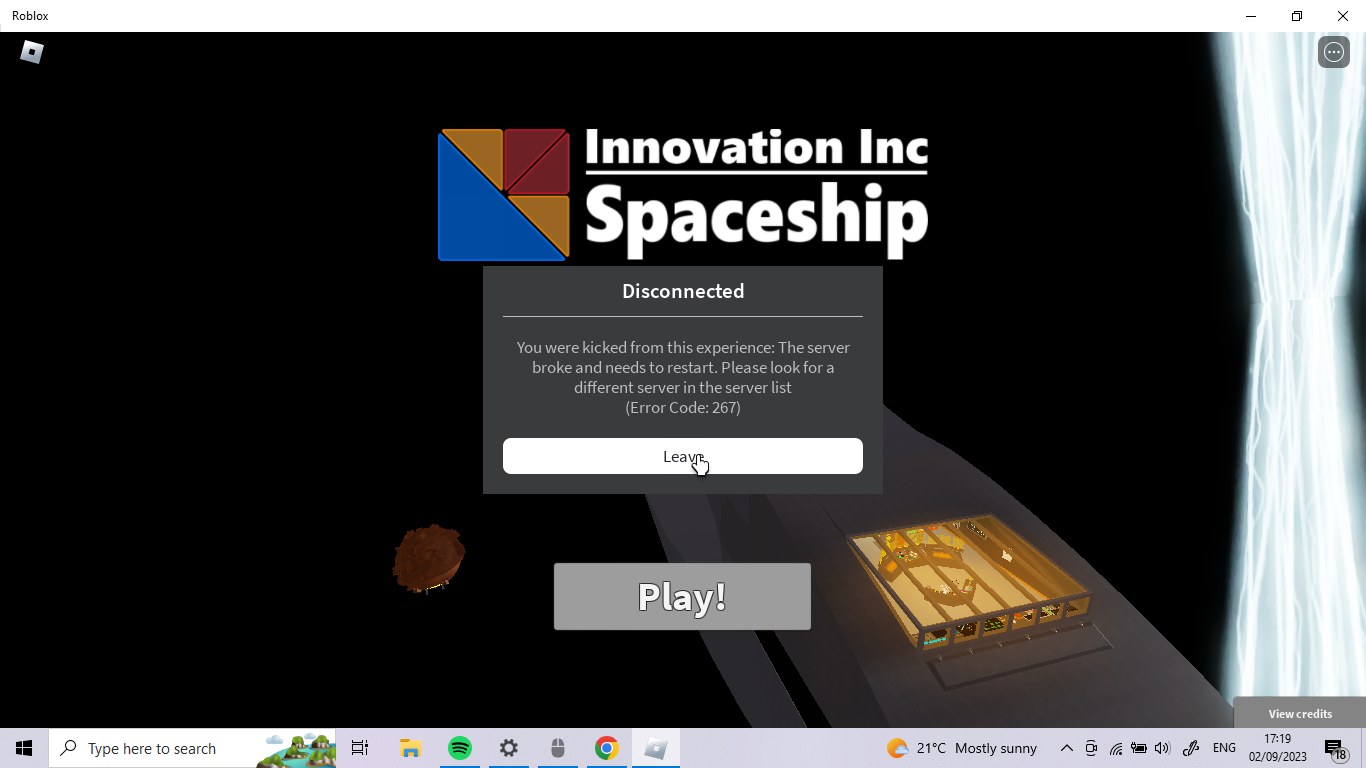The image size is (1366, 768).
Task: Click the Innovation Inc Spaceship logo
Action: pos(683,194)
